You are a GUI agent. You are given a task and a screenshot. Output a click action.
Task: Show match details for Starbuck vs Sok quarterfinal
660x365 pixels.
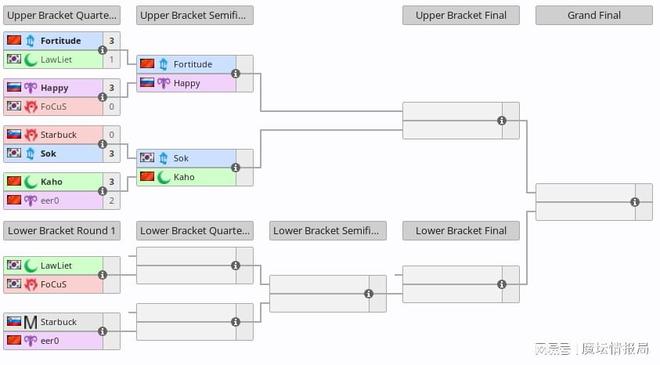tap(102, 144)
